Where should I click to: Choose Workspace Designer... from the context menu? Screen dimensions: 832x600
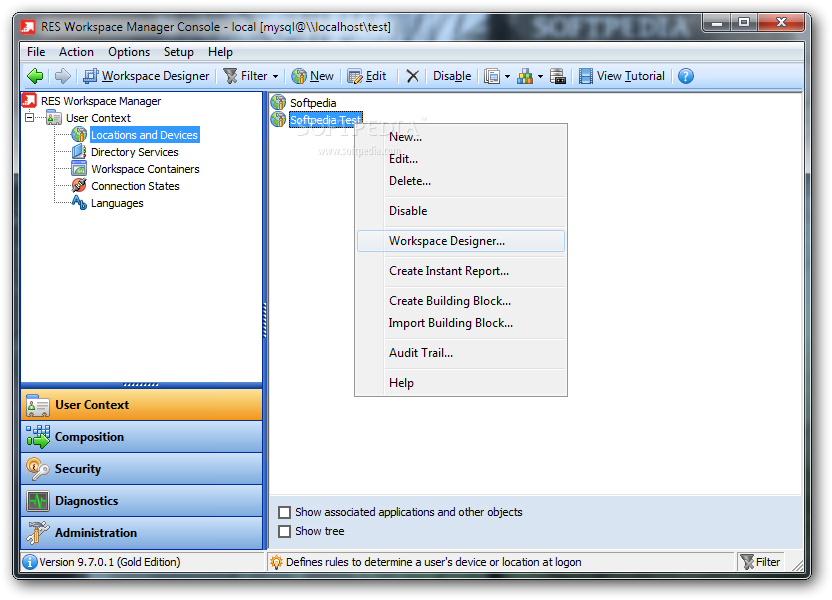click(461, 241)
